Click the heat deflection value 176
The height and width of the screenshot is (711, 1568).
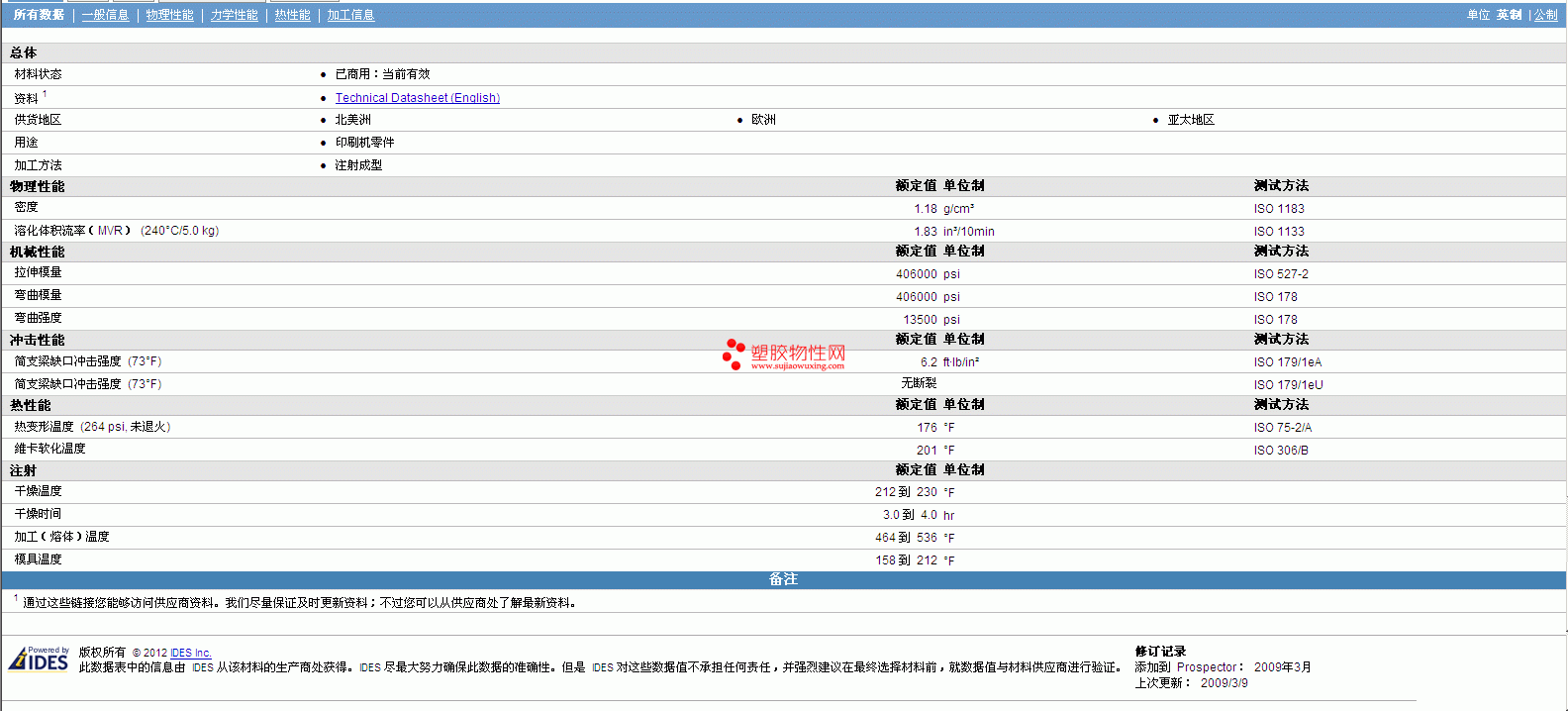tap(927, 428)
